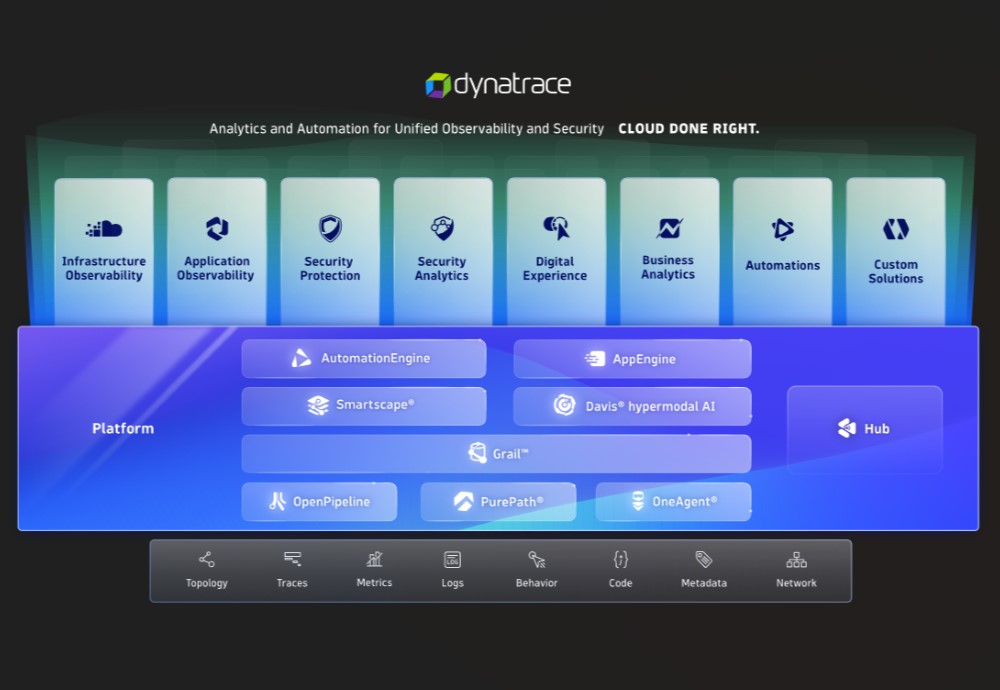The height and width of the screenshot is (690, 1000).
Task: Select the Digital Experience label
Action: coord(555,268)
